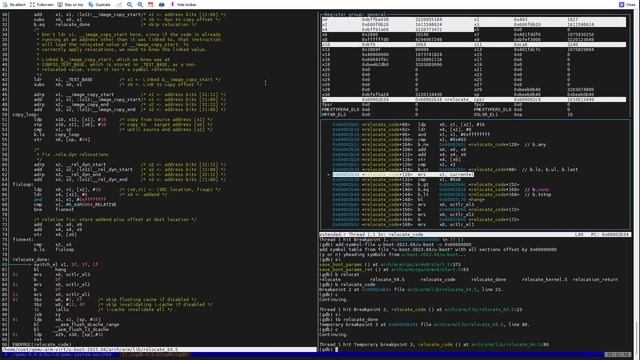Click relocate_kernel.S completion suggestion
Viewport: 640px width, 360px height.
(x=544, y=280)
